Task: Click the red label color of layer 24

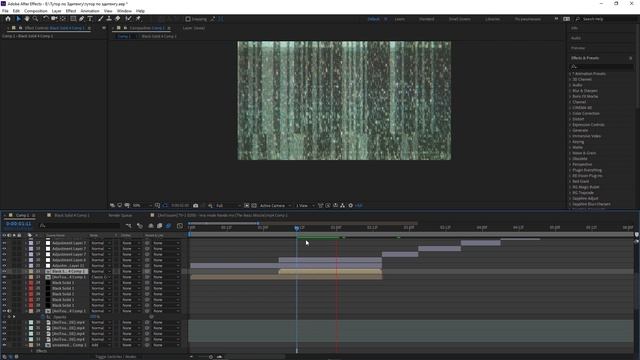Action: click(x=31, y=282)
